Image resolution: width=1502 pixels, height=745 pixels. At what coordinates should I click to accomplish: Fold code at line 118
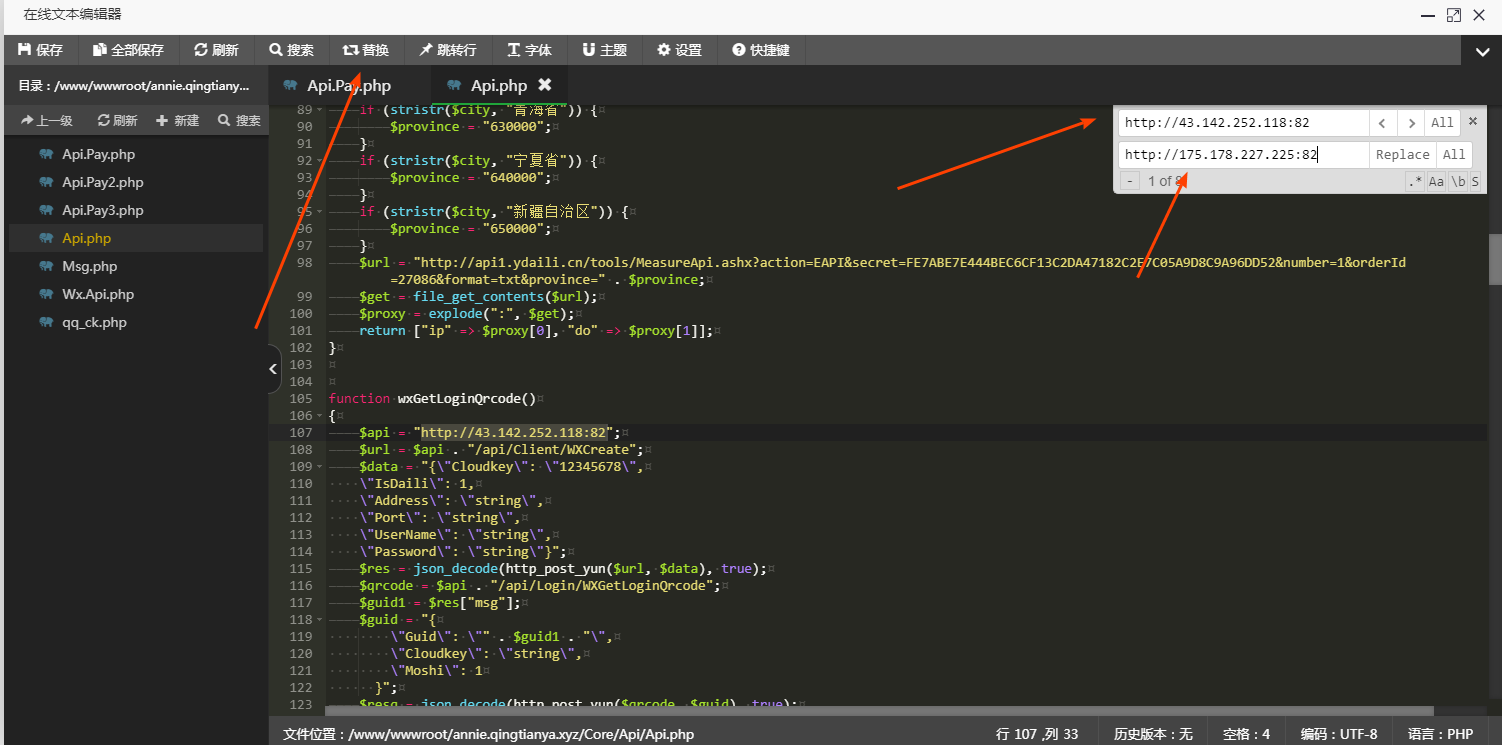pos(321,619)
